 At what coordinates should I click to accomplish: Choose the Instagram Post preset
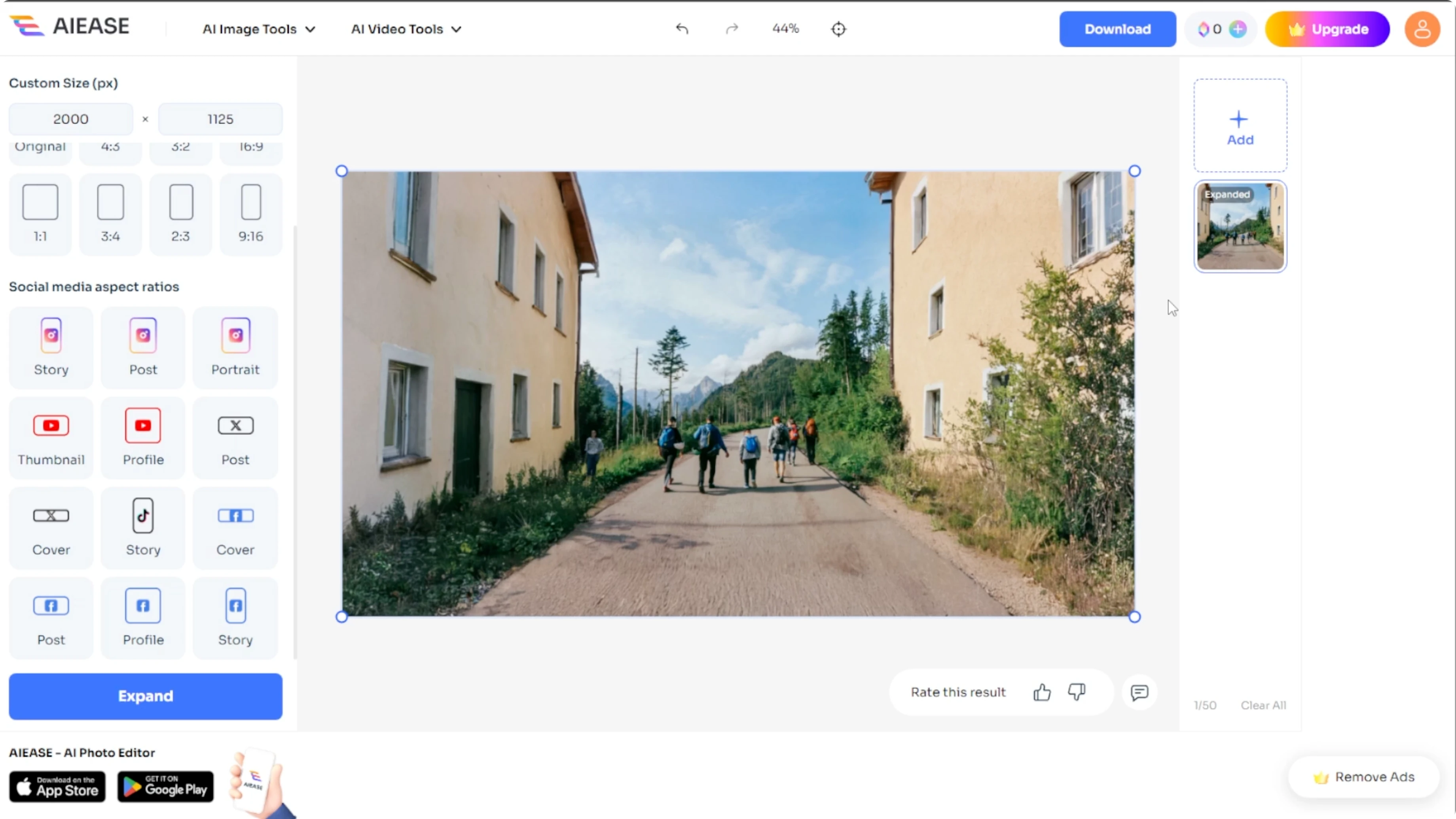coord(143,348)
